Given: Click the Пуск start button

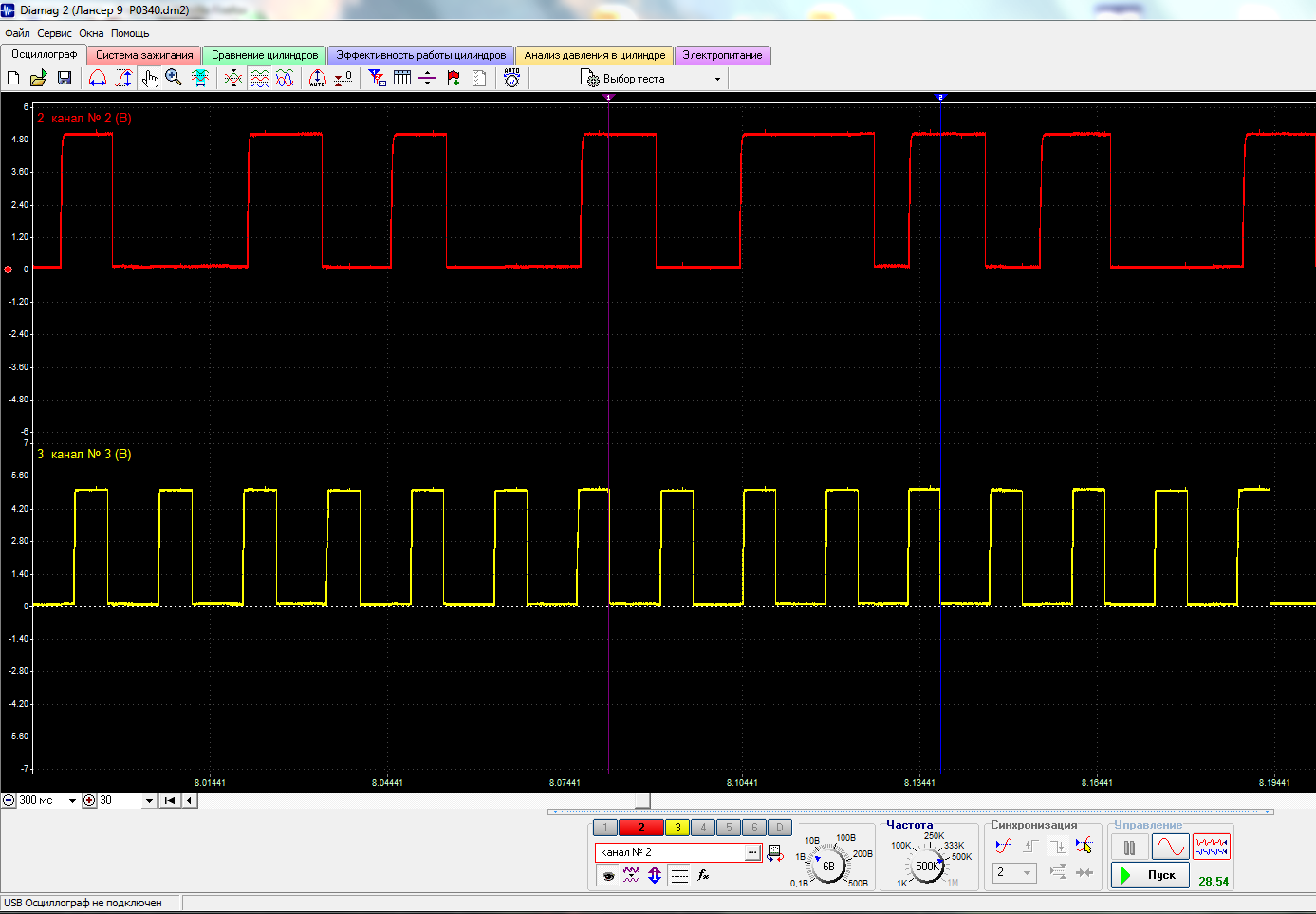Looking at the screenshot, I should [1150, 875].
